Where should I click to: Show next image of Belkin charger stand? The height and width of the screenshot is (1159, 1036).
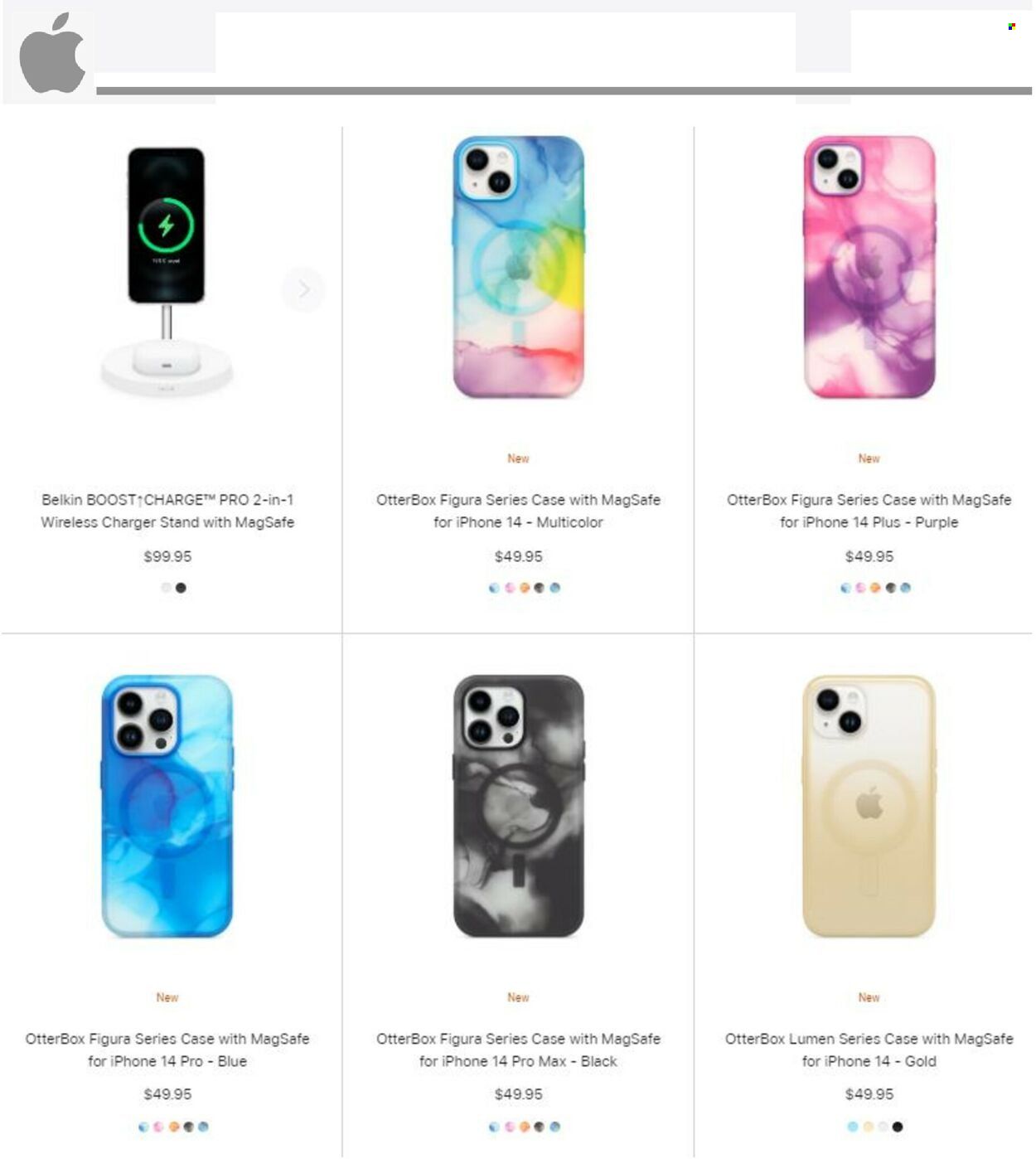pyautogui.click(x=303, y=289)
